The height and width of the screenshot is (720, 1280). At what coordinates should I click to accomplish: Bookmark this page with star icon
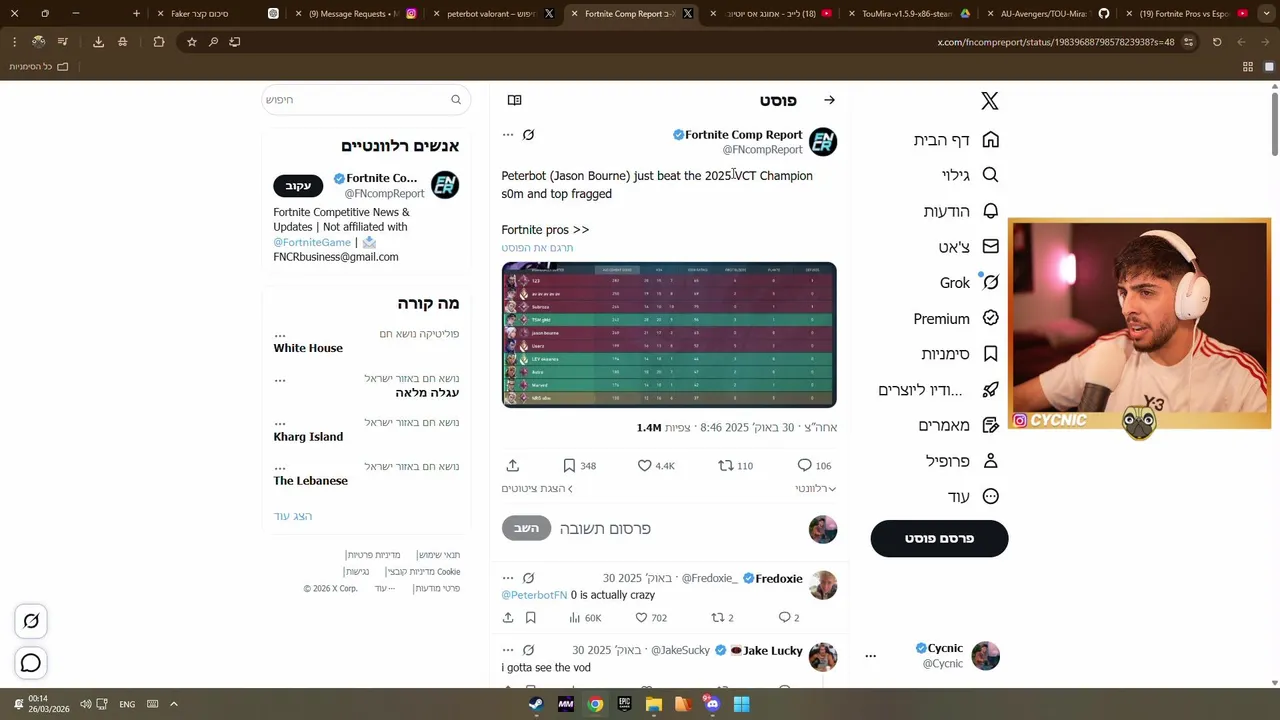pos(192,42)
